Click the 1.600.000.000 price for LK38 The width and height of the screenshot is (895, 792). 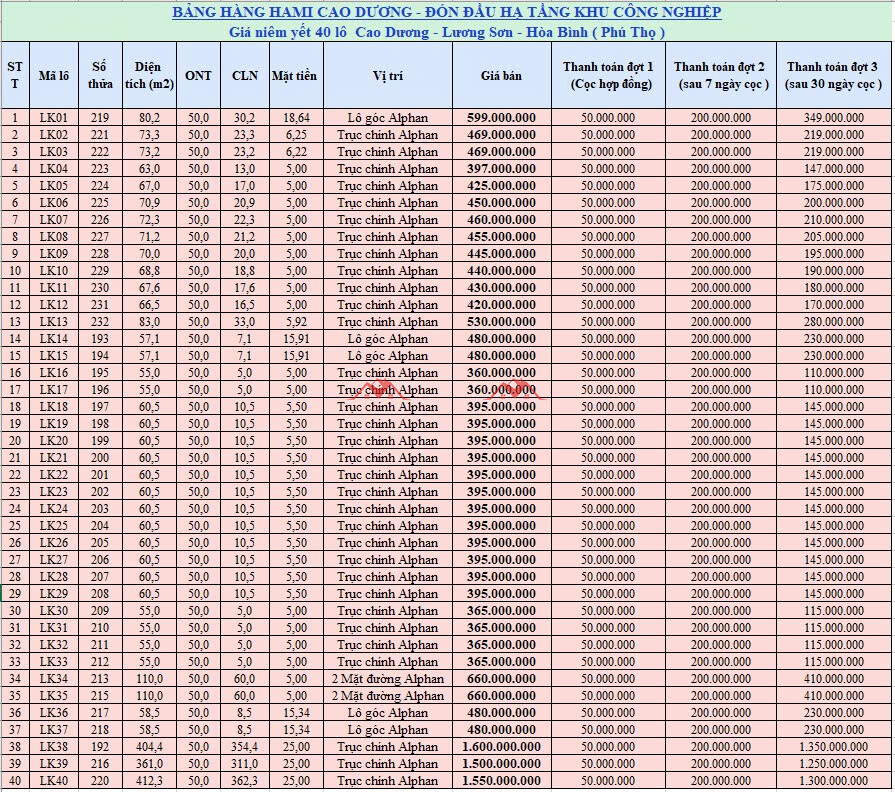coord(501,747)
